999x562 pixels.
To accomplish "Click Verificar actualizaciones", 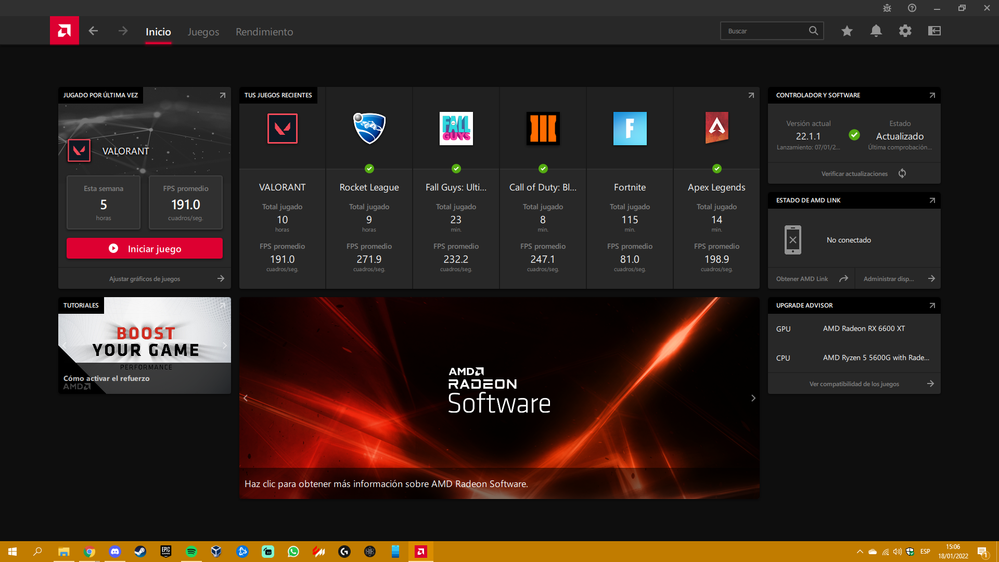I will (854, 173).
